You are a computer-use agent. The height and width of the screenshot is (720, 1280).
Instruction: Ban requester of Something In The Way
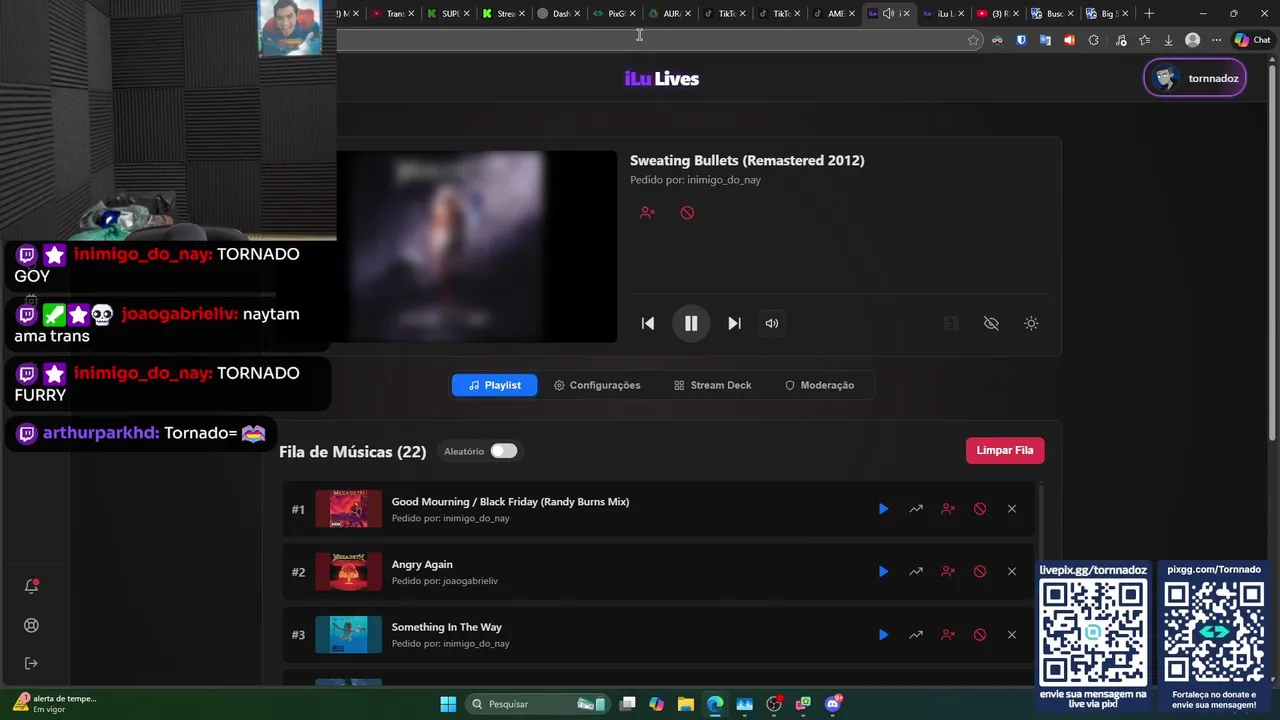pos(947,635)
